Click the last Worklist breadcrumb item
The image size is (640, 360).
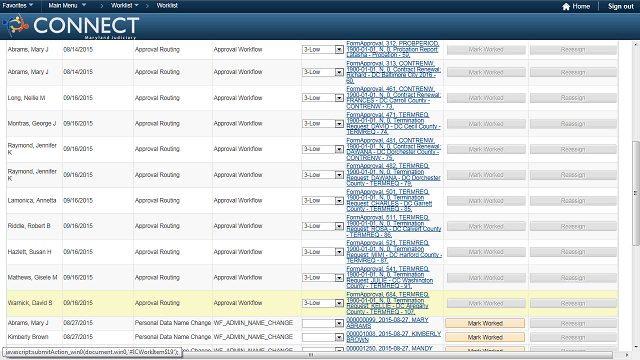(x=167, y=5)
